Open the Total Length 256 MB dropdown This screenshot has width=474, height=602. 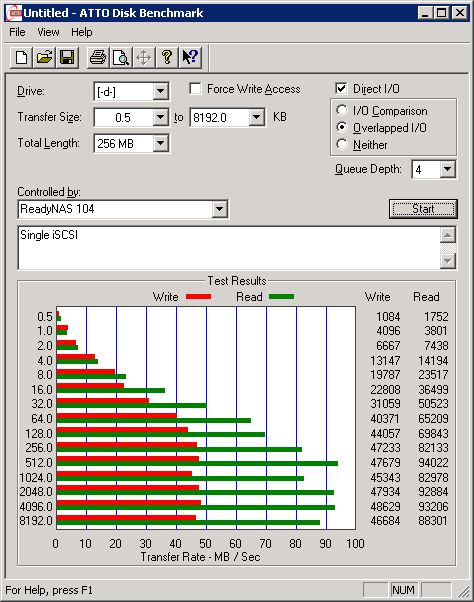(x=160, y=144)
